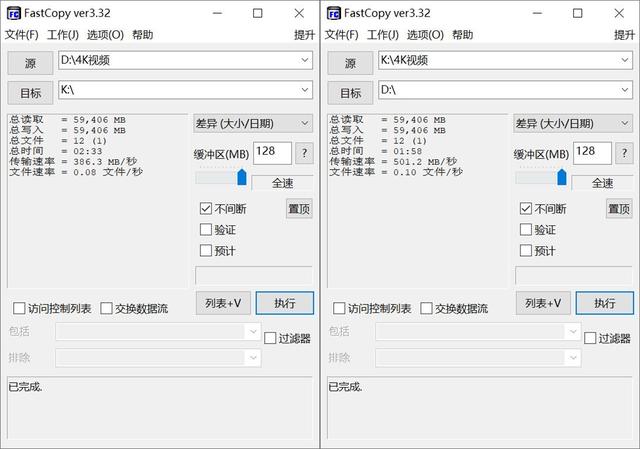Expand target path dropdown D:\ in right window
The height and width of the screenshot is (449, 640).
624,90
